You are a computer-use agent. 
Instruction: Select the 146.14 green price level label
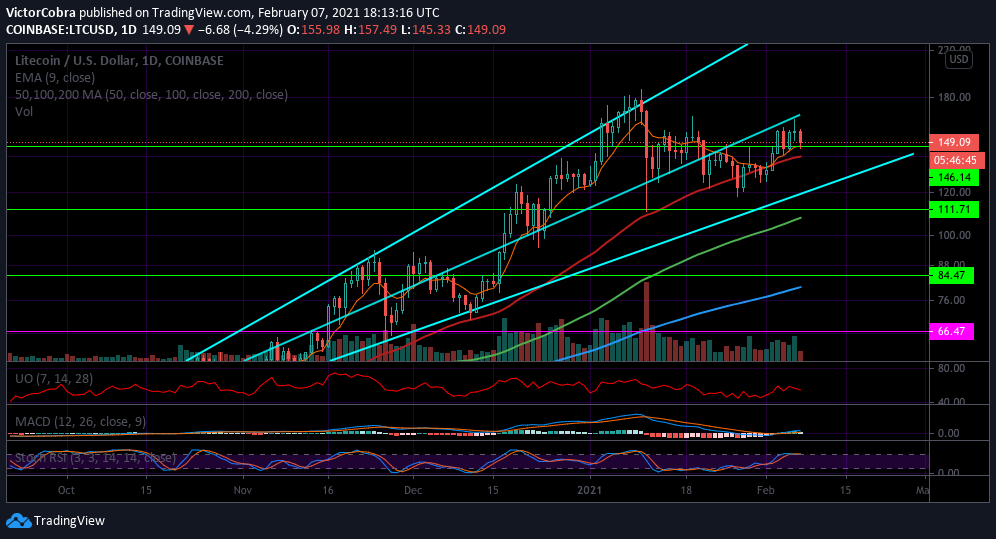(954, 178)
